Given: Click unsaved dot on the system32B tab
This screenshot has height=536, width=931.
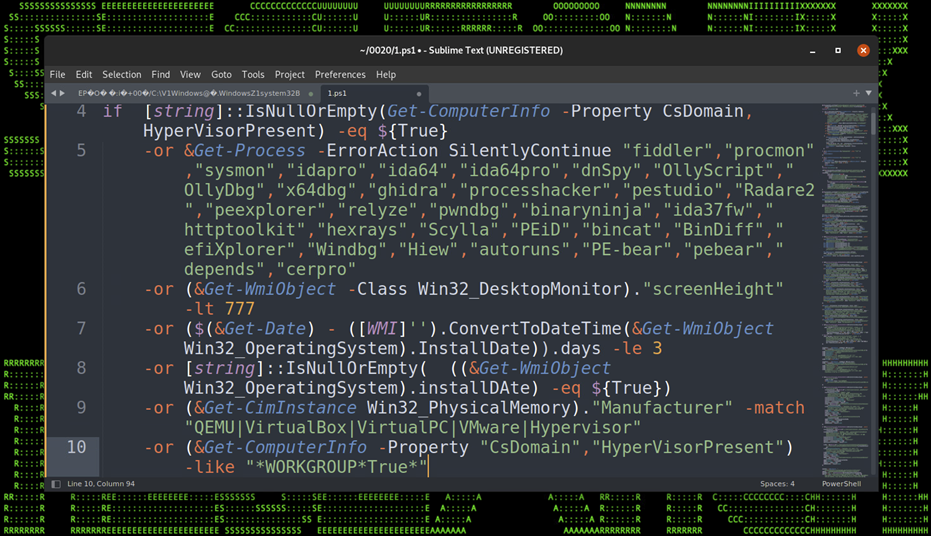Looking at the screenshot, I should (310, 93).
